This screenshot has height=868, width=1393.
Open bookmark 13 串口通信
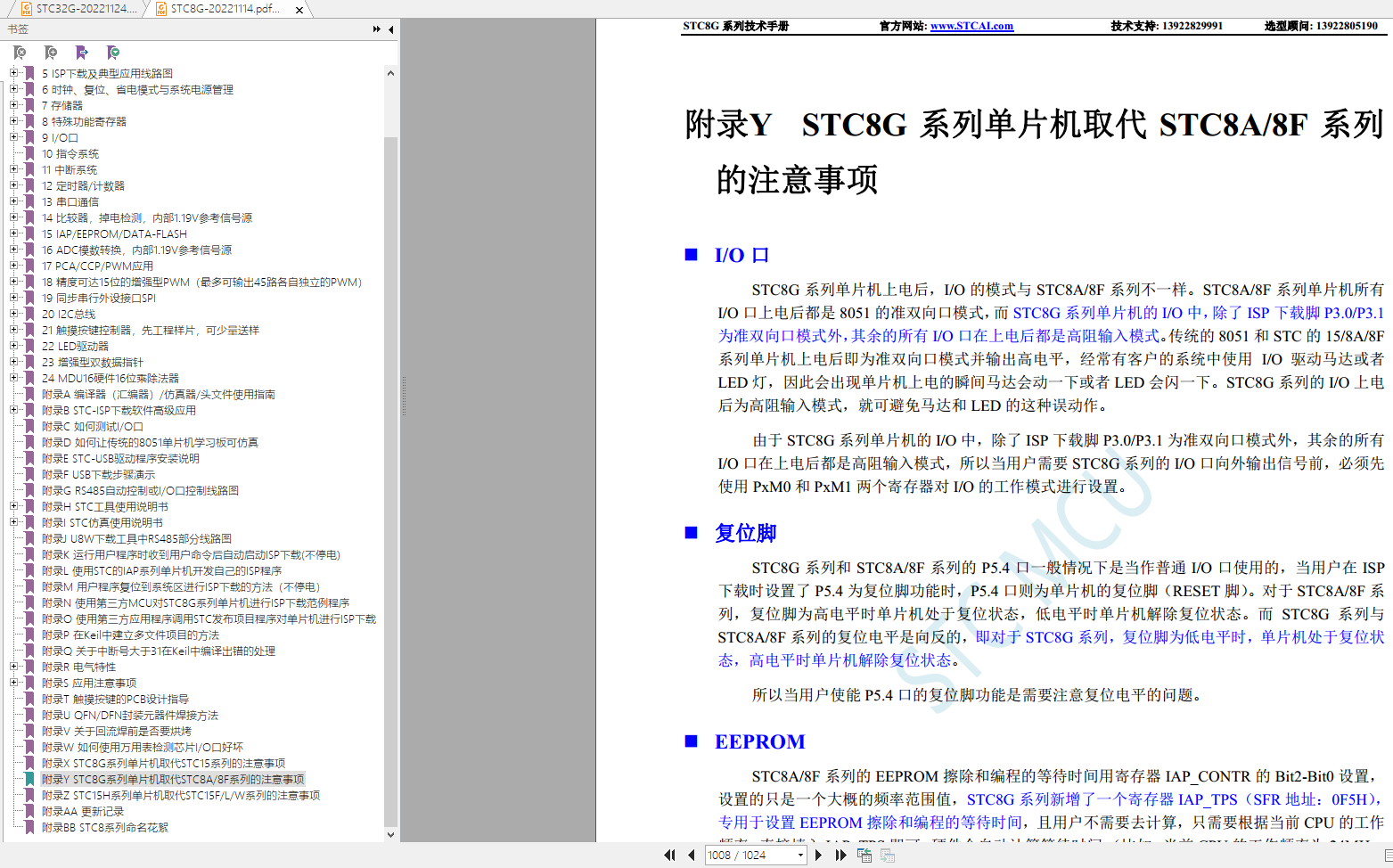[x=70, y=201]
